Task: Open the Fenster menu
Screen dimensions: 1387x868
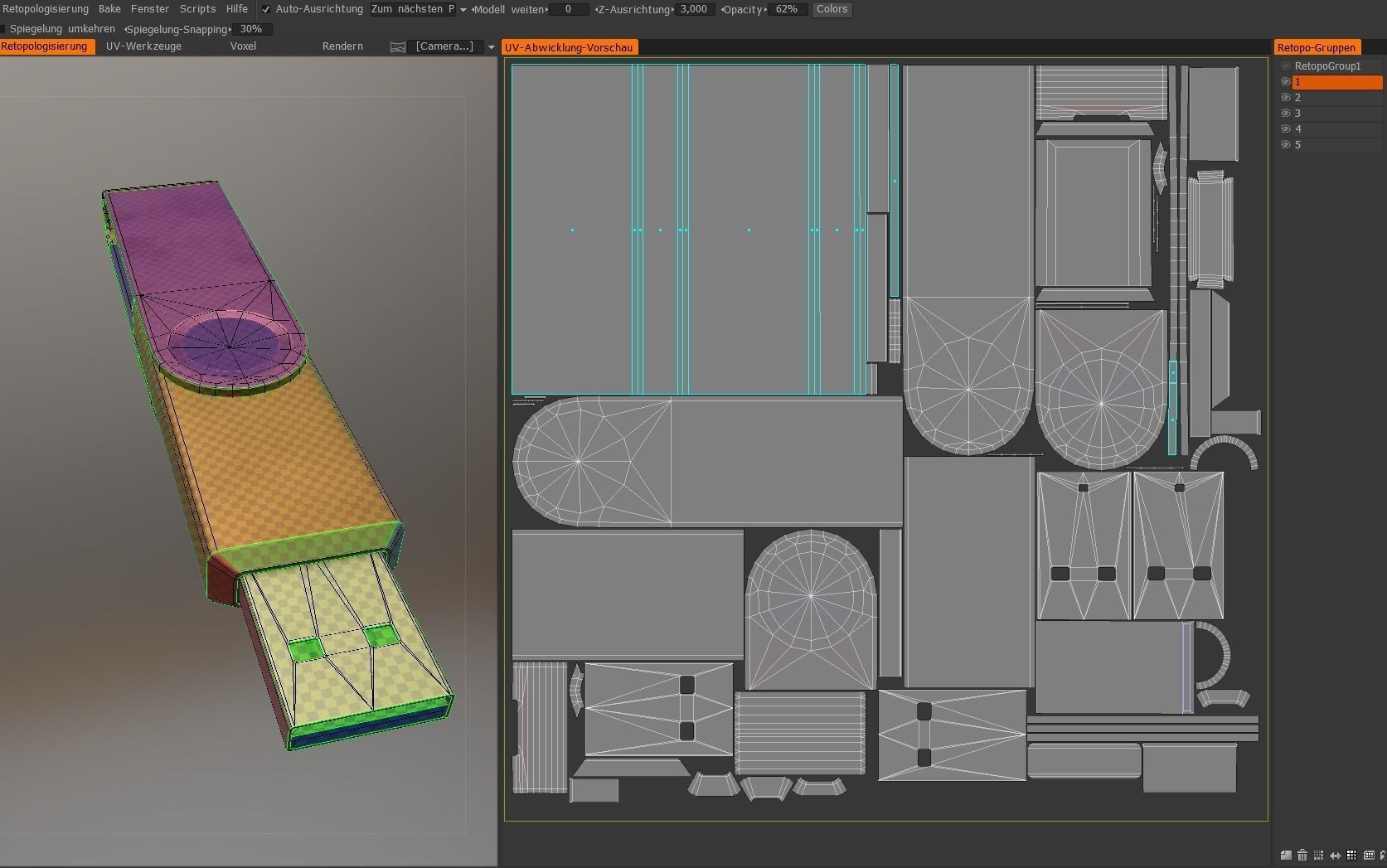Action: pos(150,9)
